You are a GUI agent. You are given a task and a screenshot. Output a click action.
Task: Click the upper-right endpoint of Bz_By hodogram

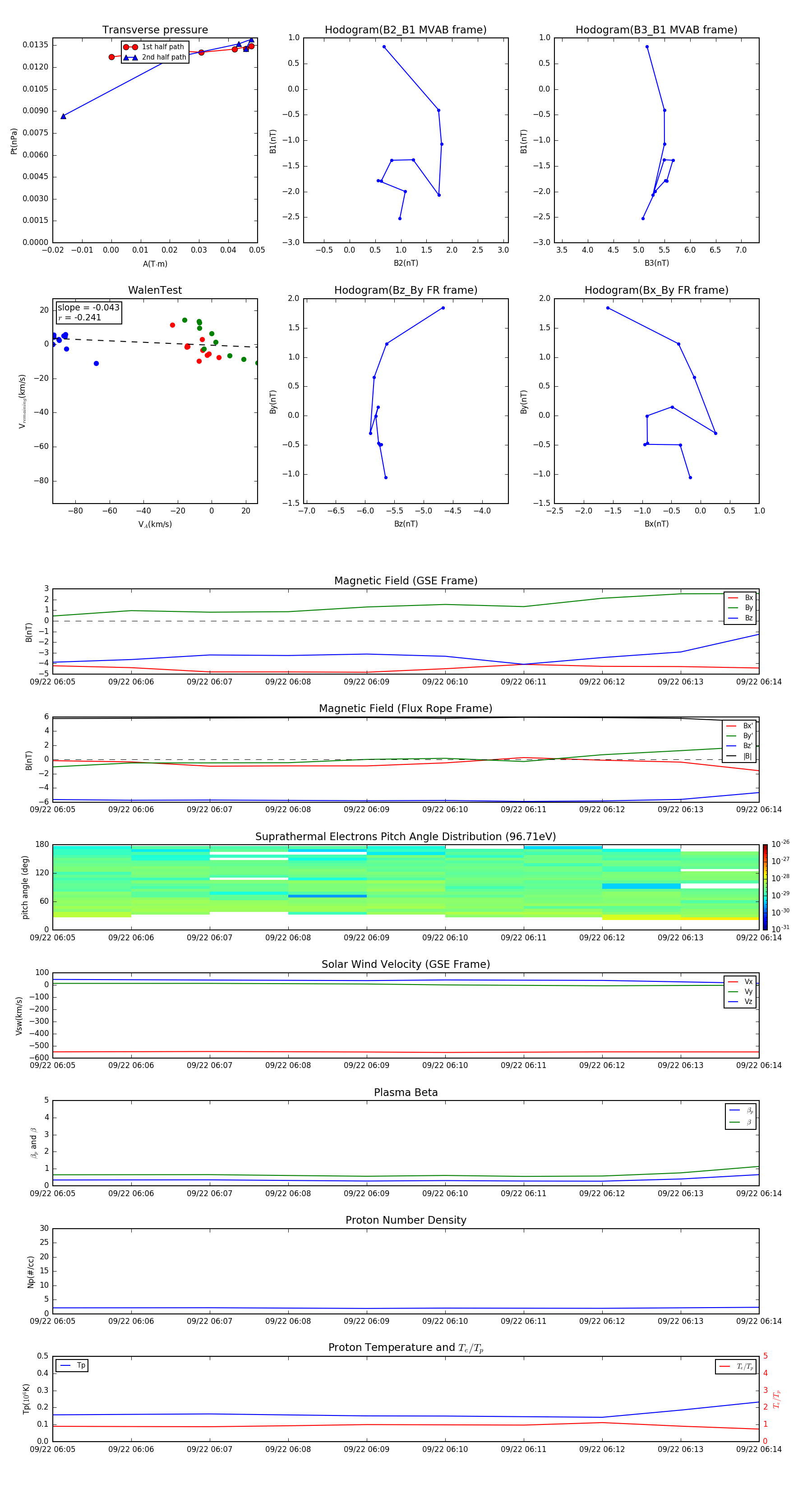(x=443, y=308)
